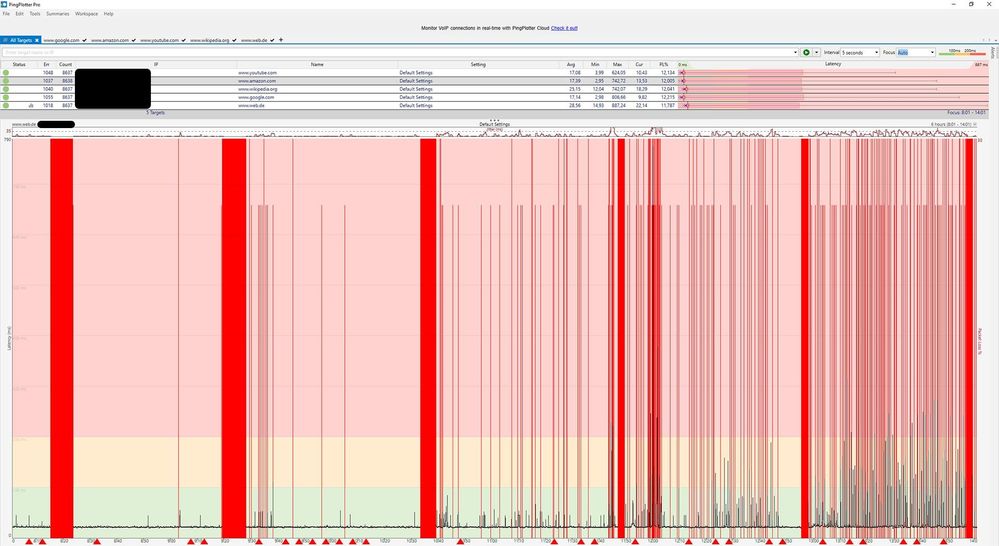
Task: Sort by the PL% column header
Action: (x=663, y=64)
